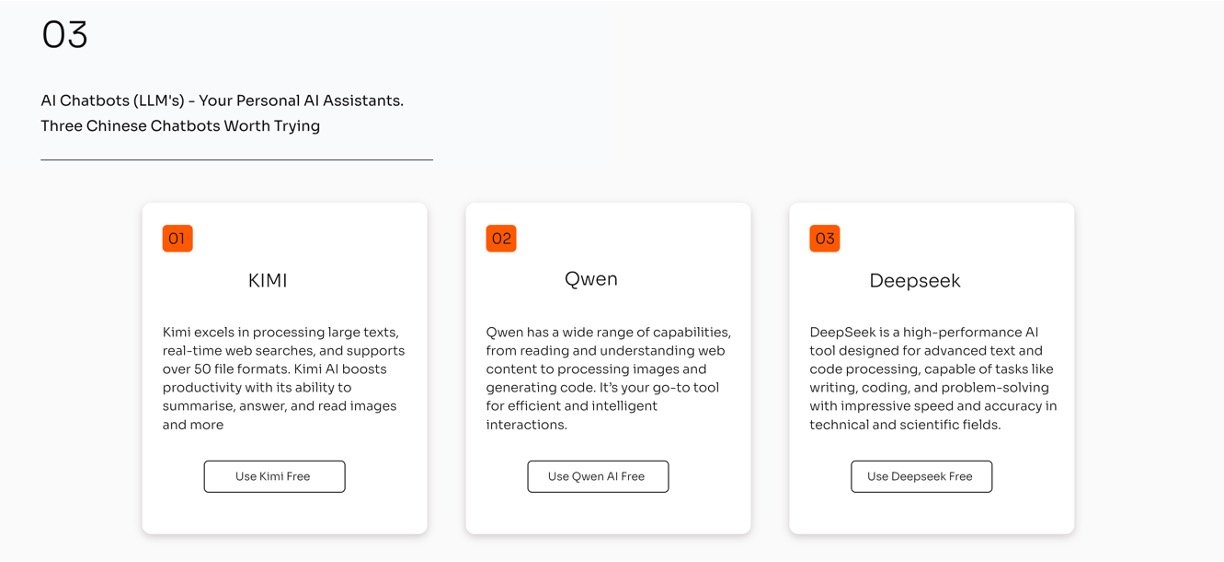The image size is (1224, 562).
Task: Click Three Chinese Chatbots Worth Trying text
Action: pyautogui.click(x=180, y=126)
